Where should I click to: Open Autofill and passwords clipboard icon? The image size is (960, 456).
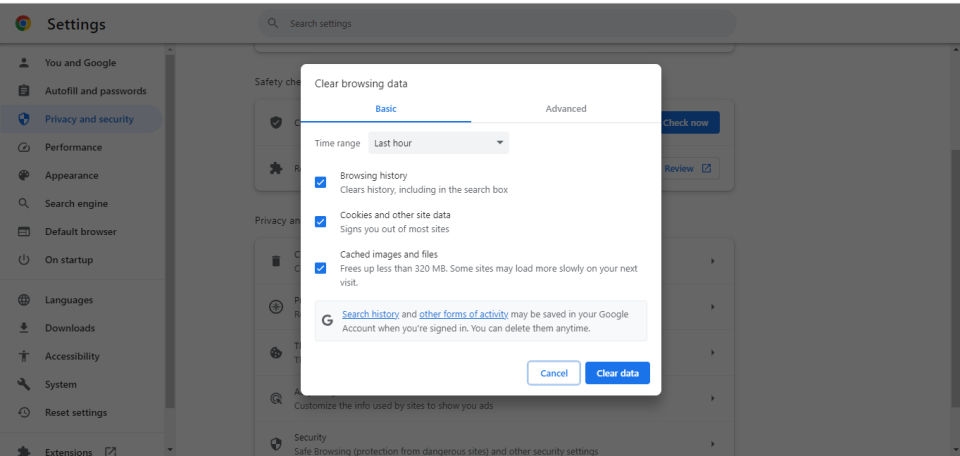pyautogui.click(x=24, y=91)
